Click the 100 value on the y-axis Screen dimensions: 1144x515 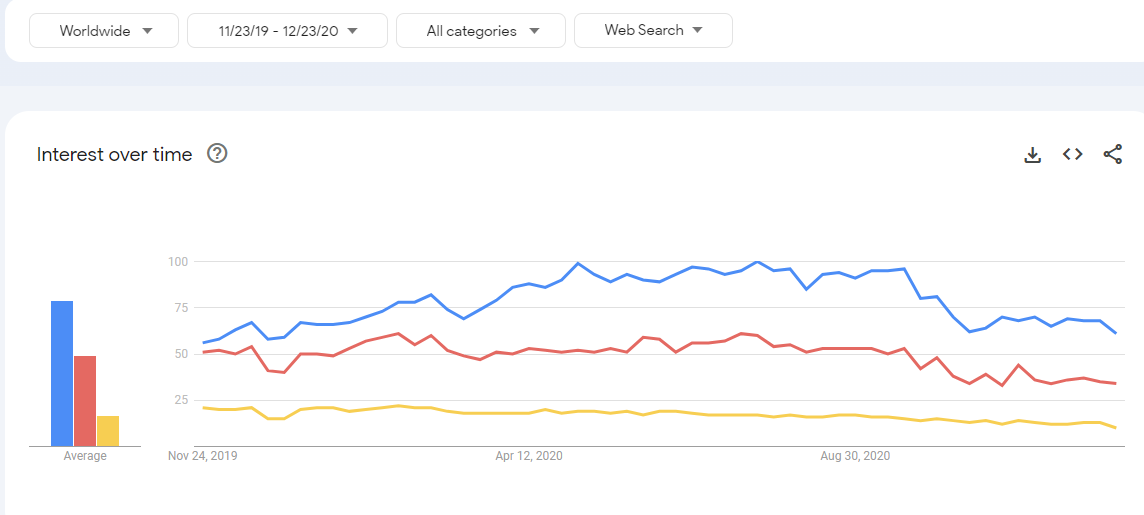click(x=179, y=262)
